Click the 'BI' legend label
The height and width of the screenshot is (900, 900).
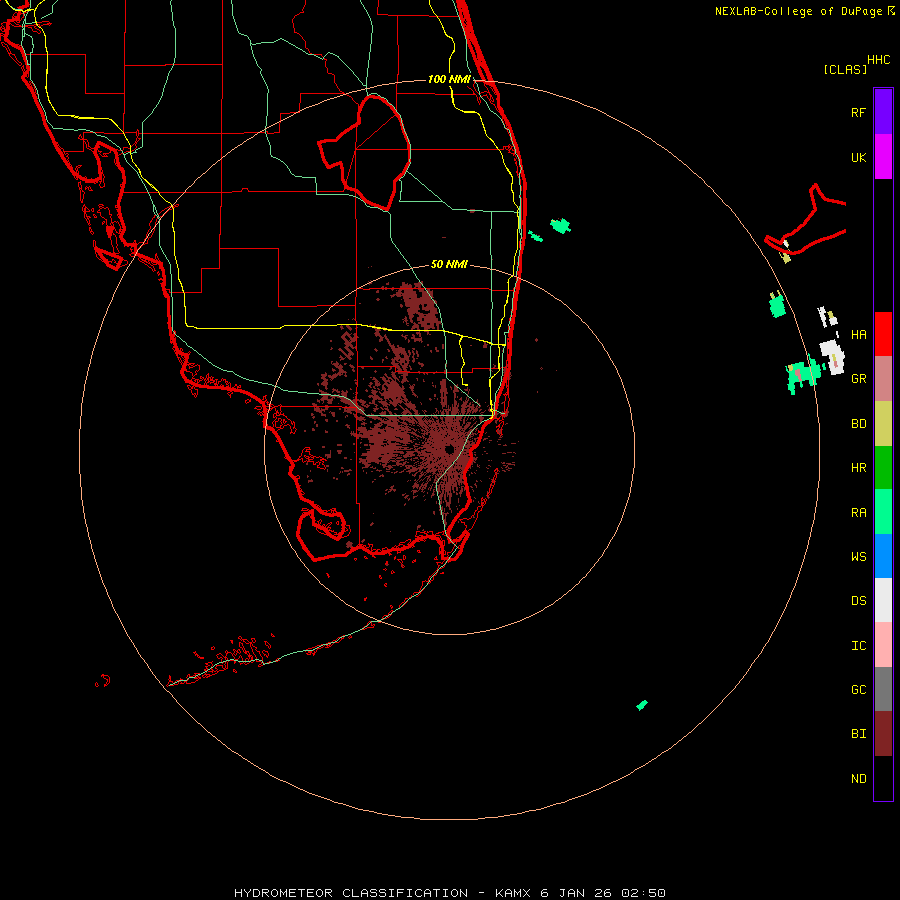click(x=858, y=734)
